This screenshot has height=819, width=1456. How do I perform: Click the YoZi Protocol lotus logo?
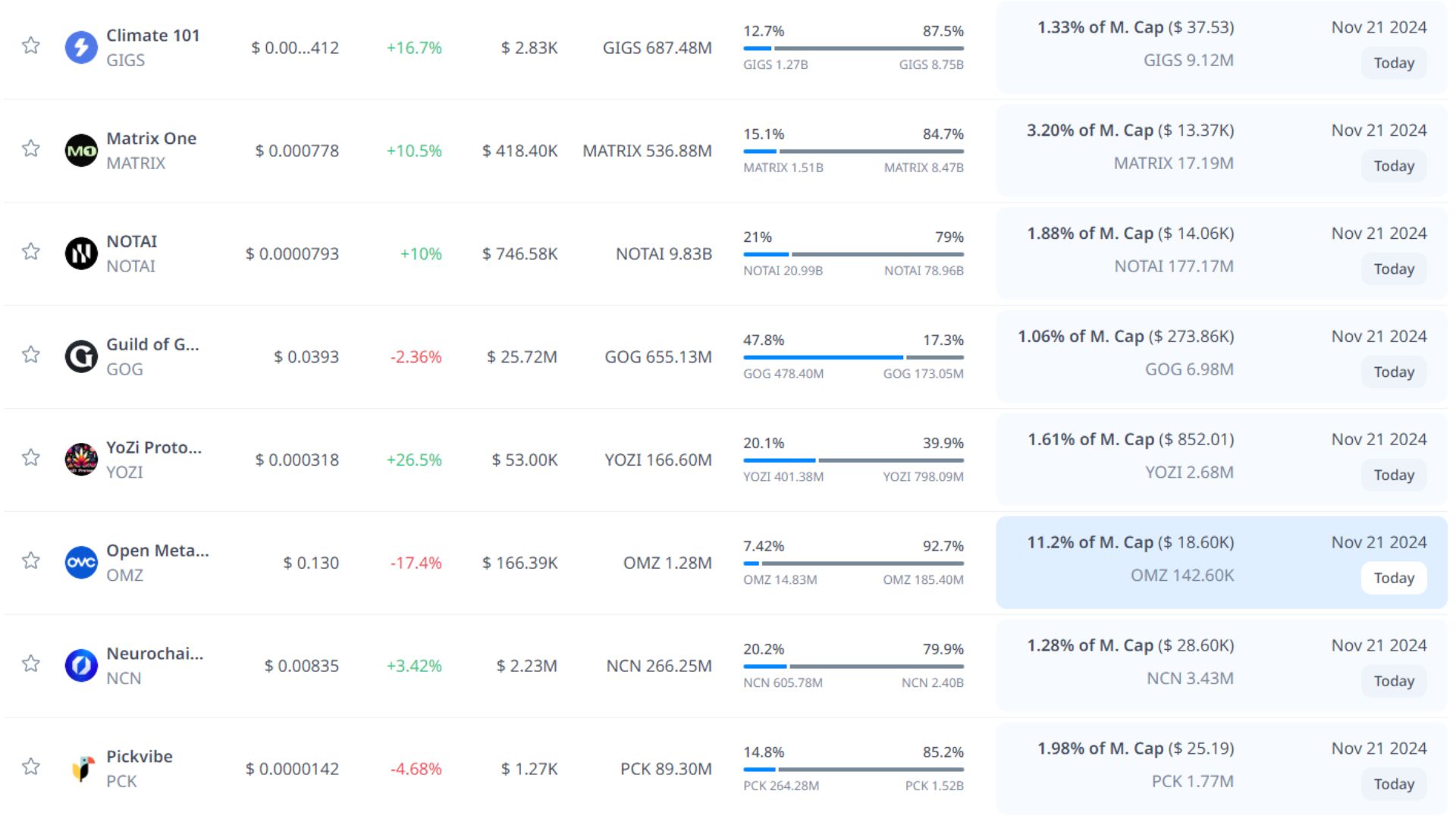[81, 460]
